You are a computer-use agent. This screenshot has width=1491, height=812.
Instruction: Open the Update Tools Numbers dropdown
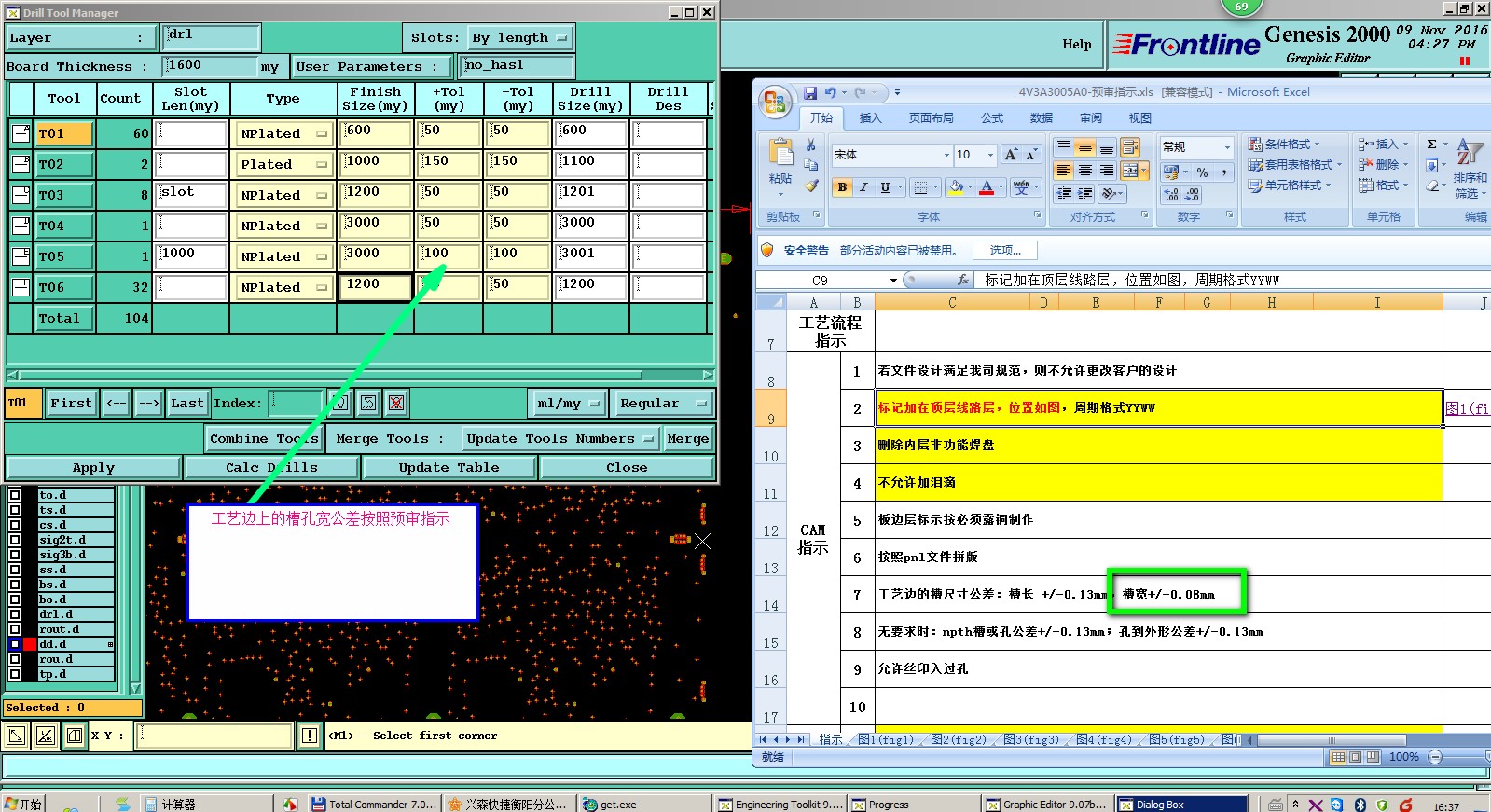pyautogui.click(x=561, y=438)
